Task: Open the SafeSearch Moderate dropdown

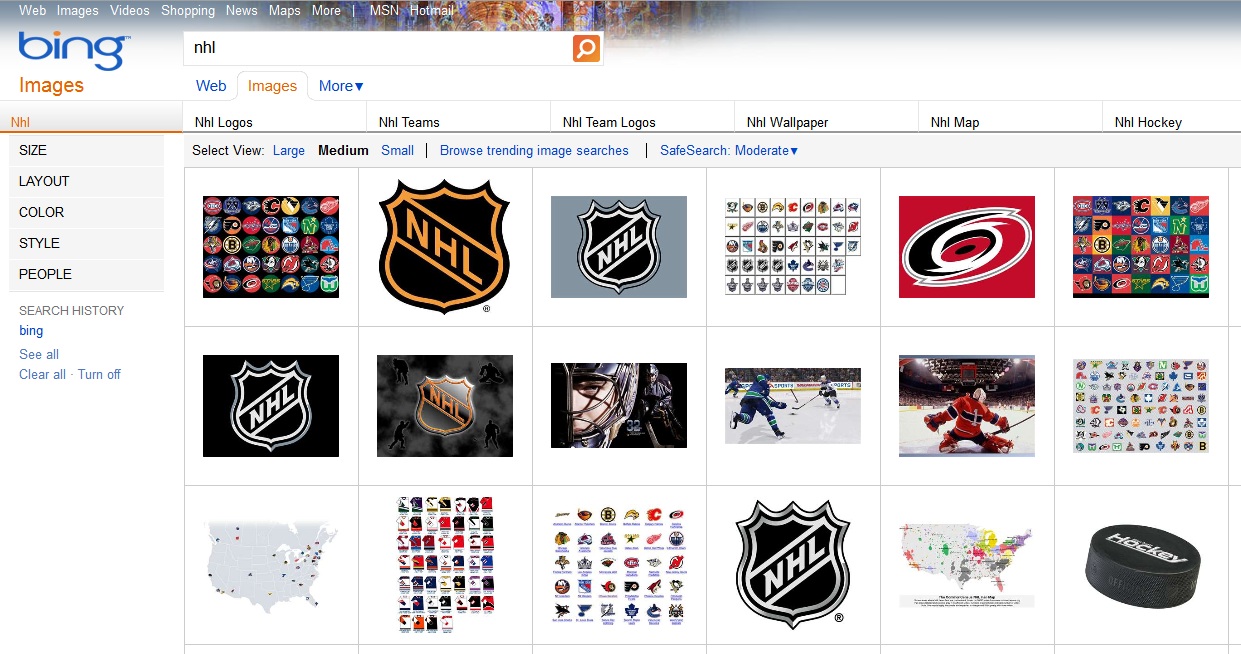Action: click(729, 151)
